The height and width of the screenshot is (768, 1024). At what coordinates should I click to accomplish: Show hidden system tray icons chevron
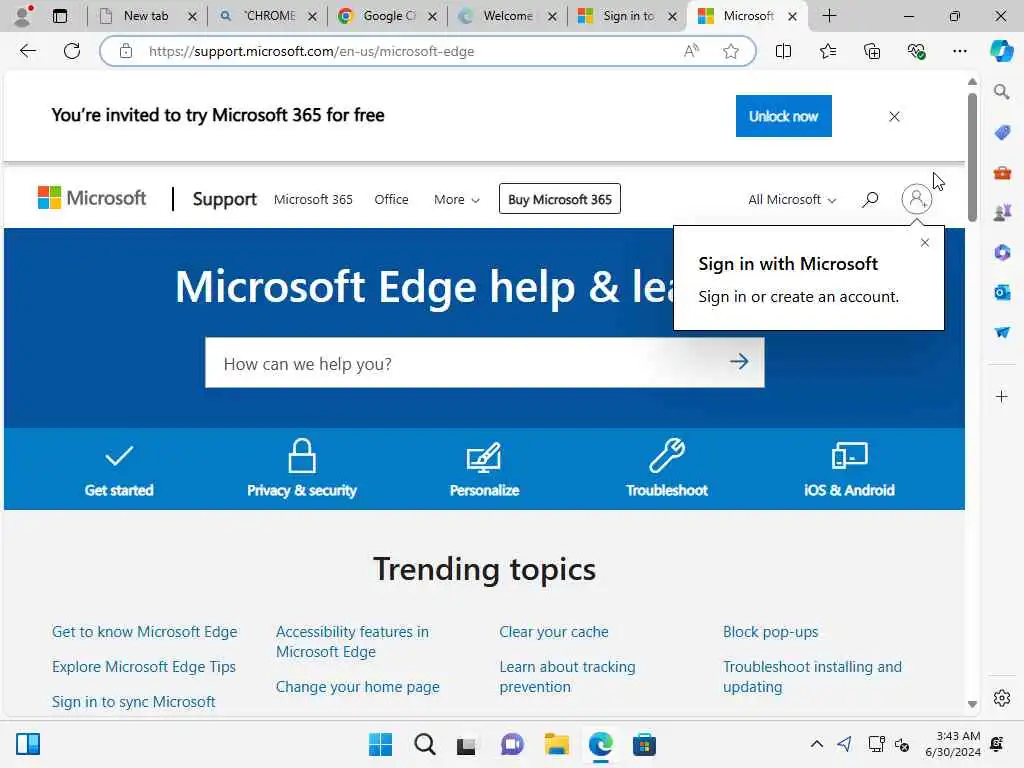tap(816, 744)
